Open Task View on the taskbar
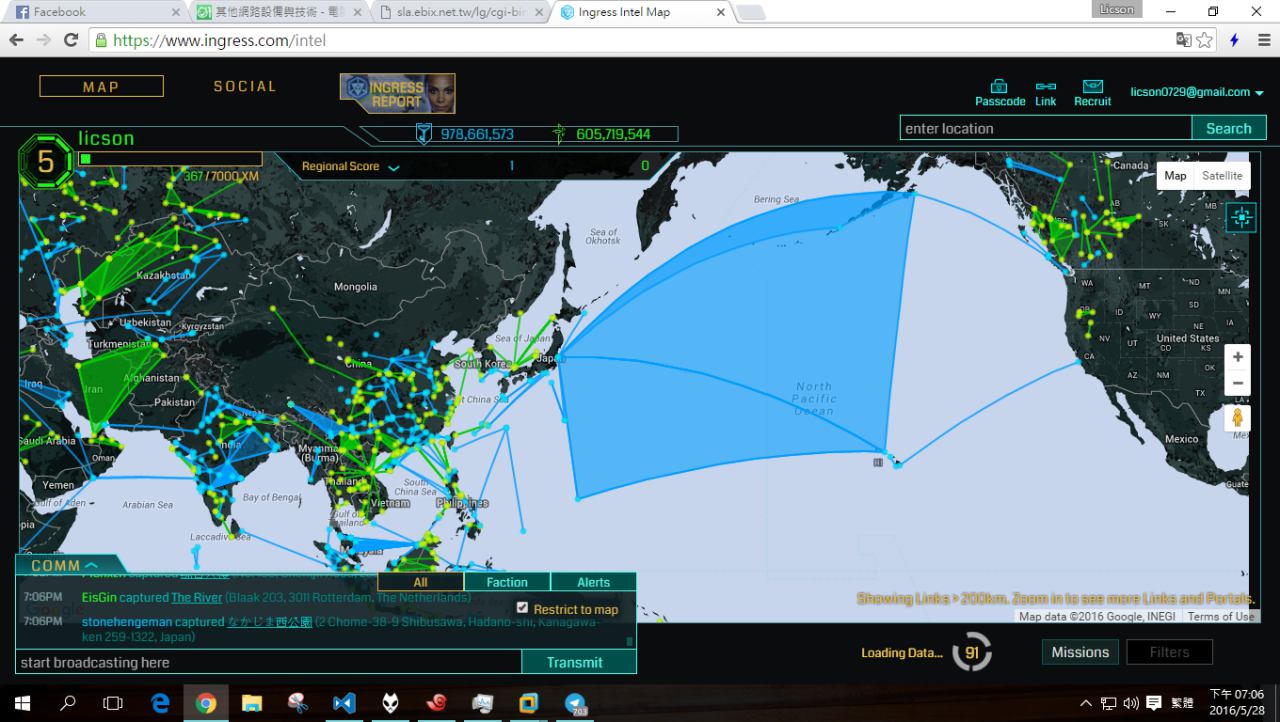This screenshot has width=1280, height=722. click(113, 703)
